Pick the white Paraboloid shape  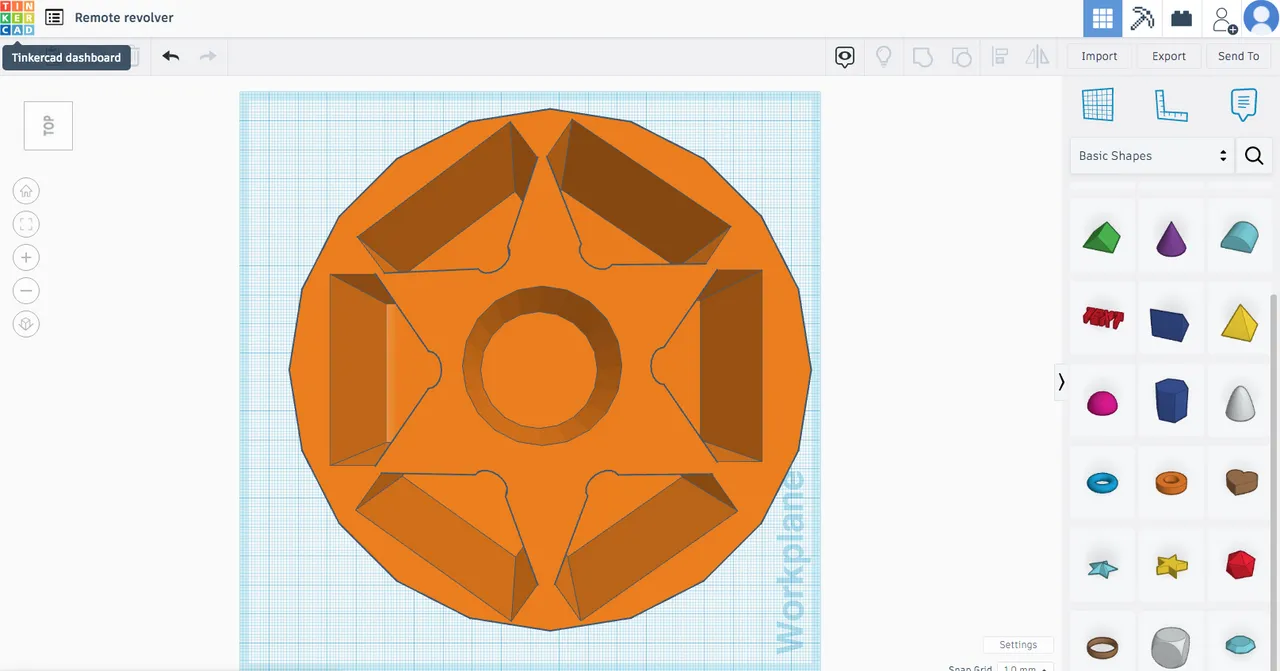(1239, 403)
